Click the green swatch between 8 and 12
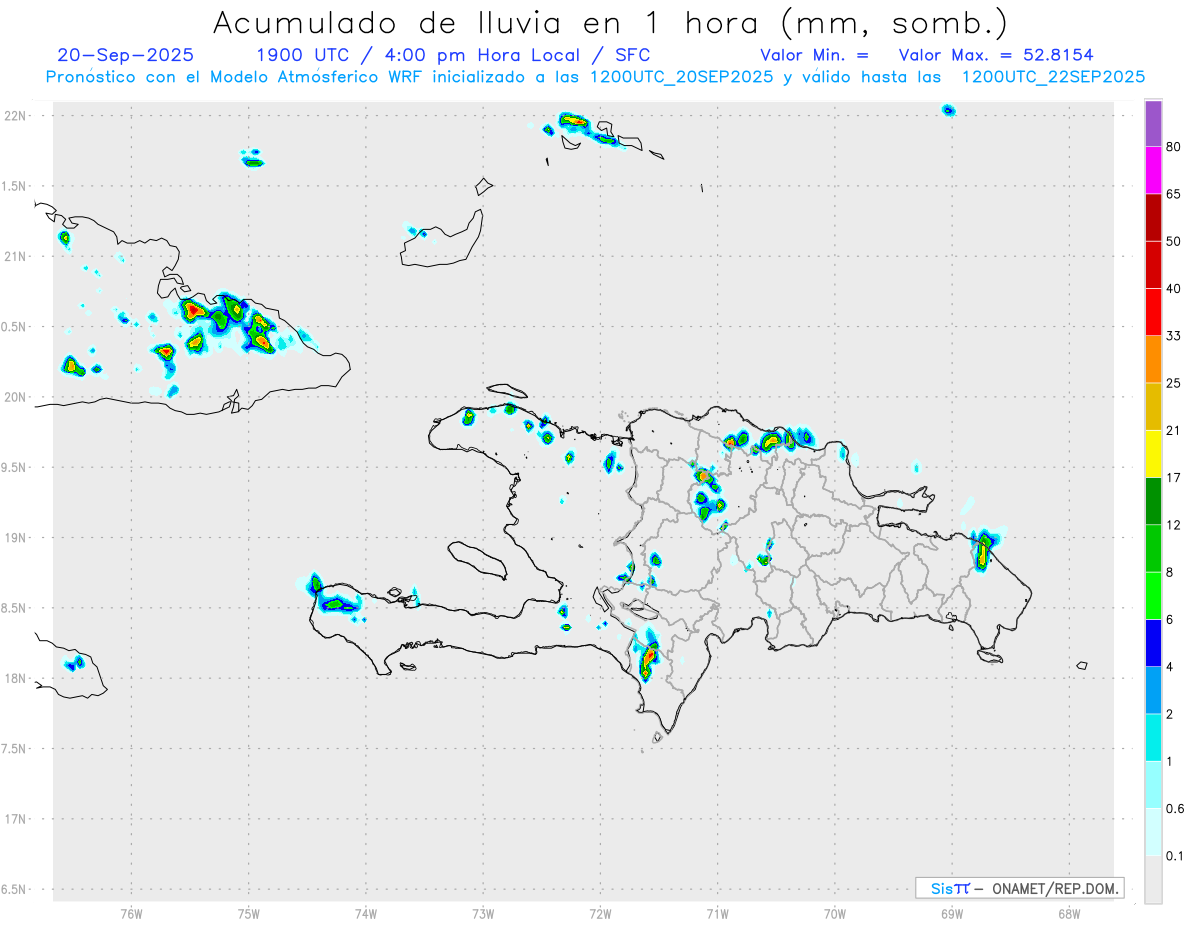Image resolution: width=1200 pixels, height=927 pixels. coord(1153,548)
